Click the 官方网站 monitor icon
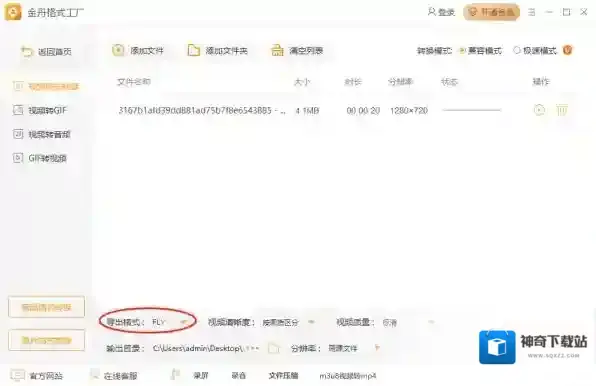Screen dimensions: 596x386 (x=17, y=375)
